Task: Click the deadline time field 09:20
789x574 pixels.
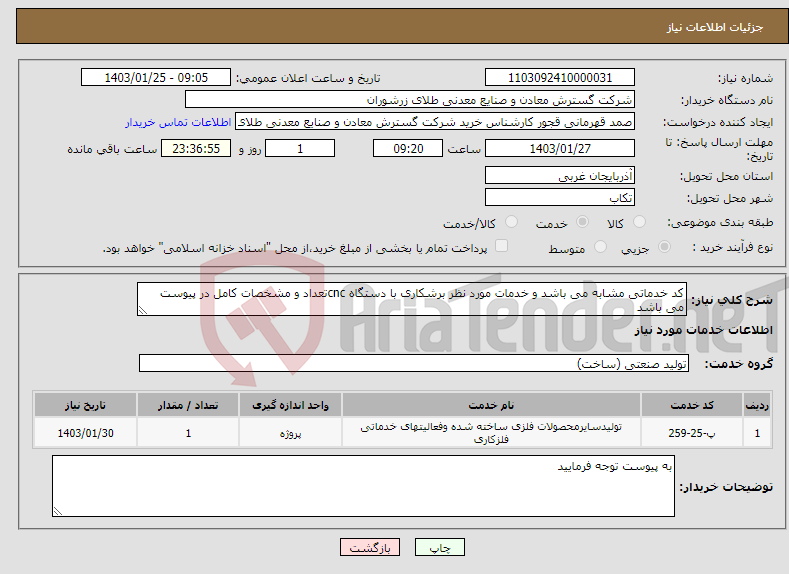Action: pos(408,148)
